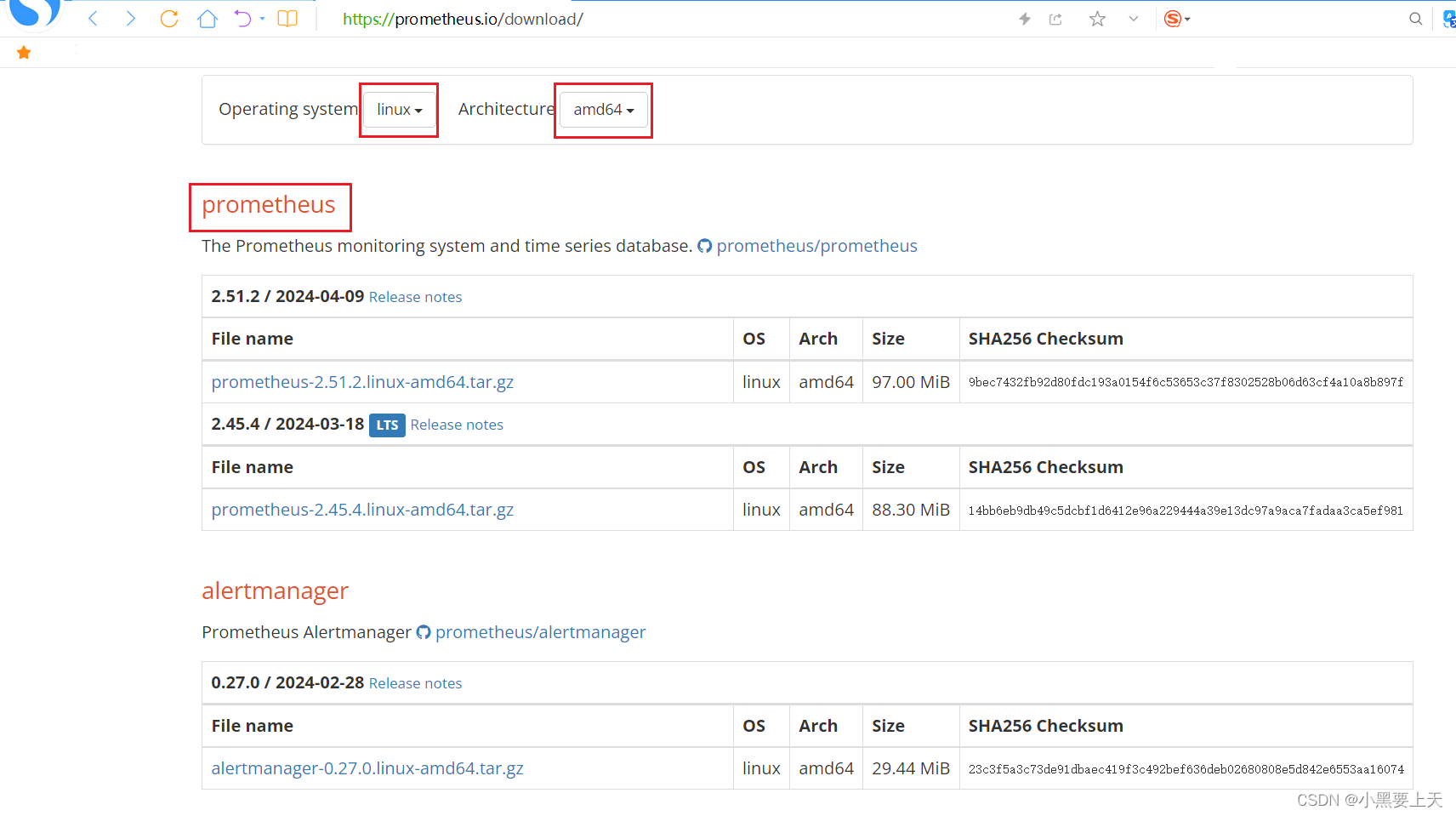Expand the arrow beside the undo icon
Screen dimensions: 1456x816
262,18
